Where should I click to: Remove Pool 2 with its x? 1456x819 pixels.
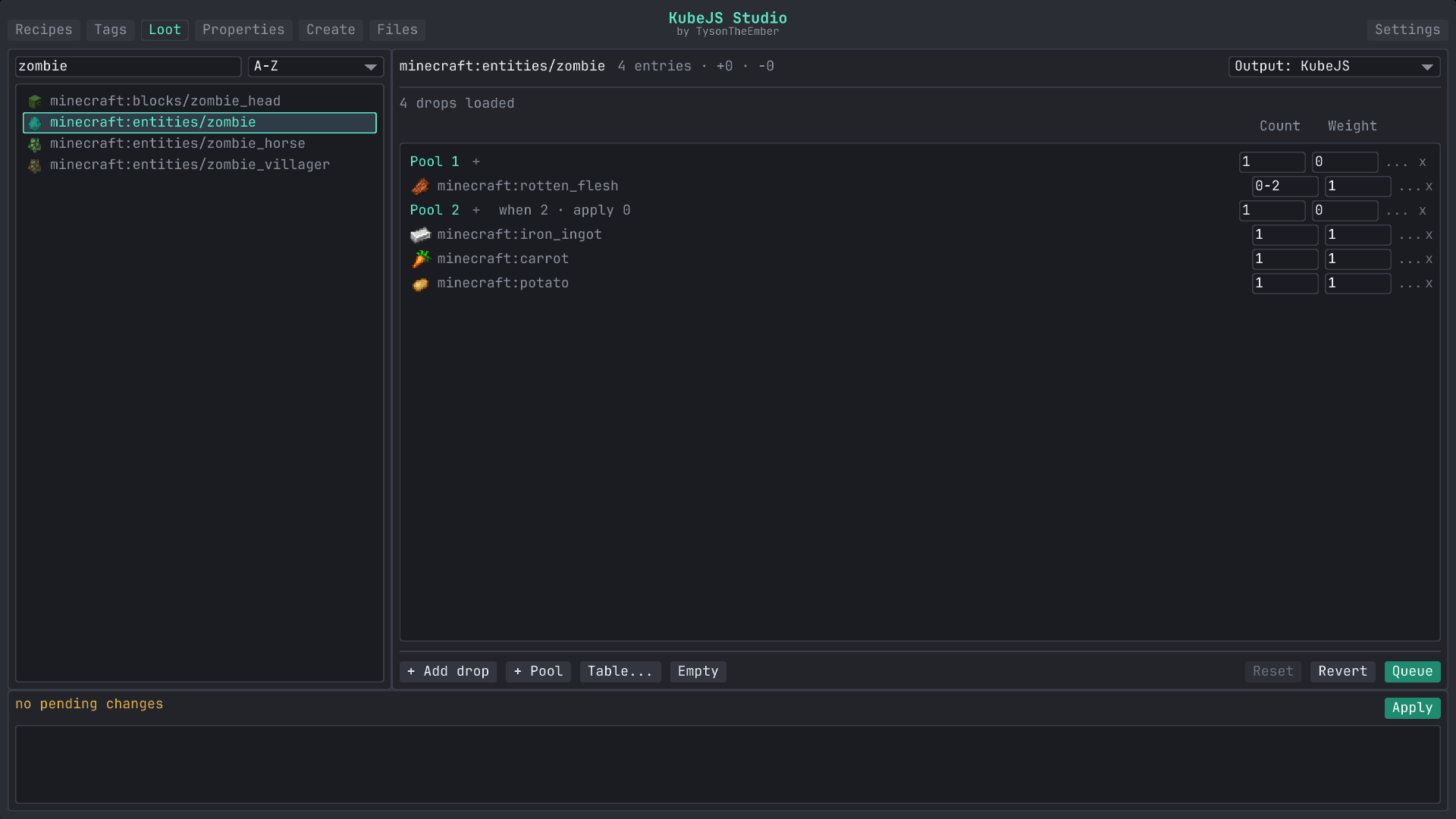pos(1423,211)
